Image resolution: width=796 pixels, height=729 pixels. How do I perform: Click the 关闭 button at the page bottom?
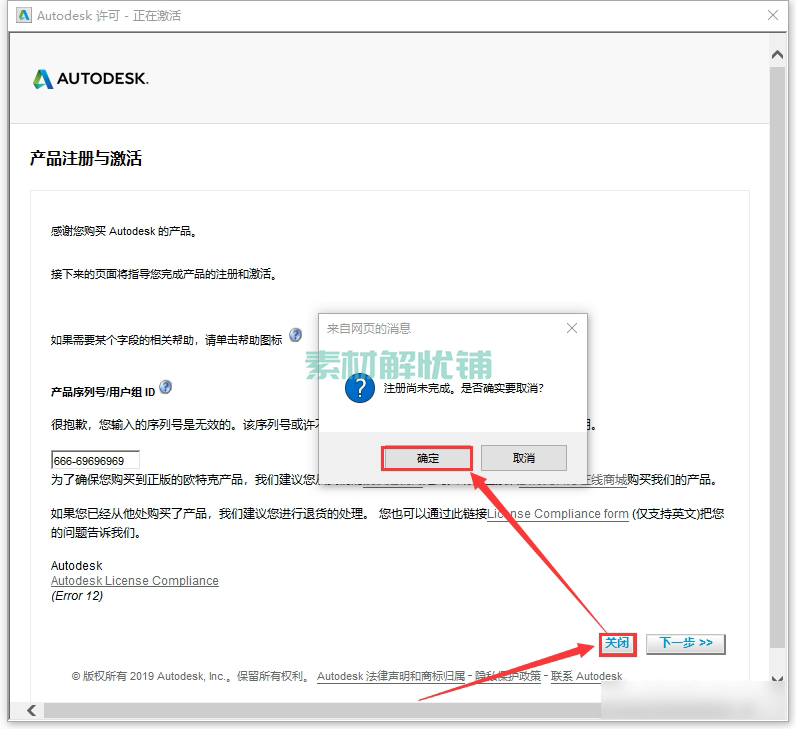pyautogui.click(x=617, y=644)
